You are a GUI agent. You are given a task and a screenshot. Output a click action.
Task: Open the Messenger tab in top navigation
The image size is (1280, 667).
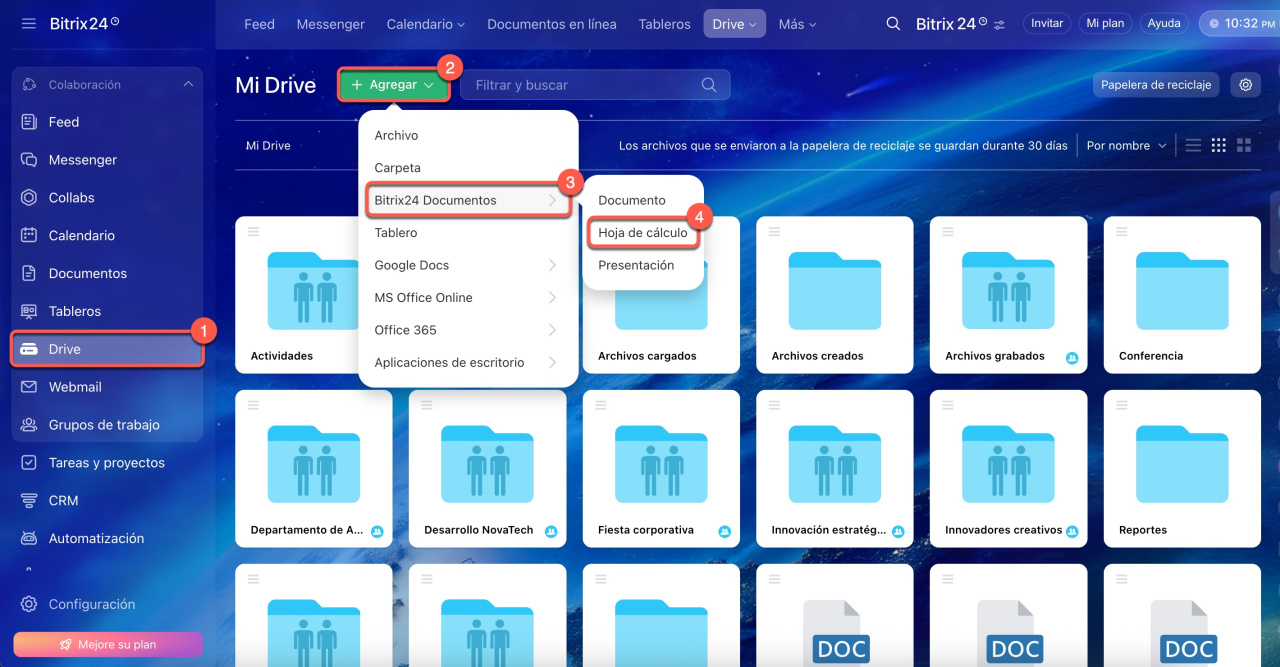(x=331, y=24)
